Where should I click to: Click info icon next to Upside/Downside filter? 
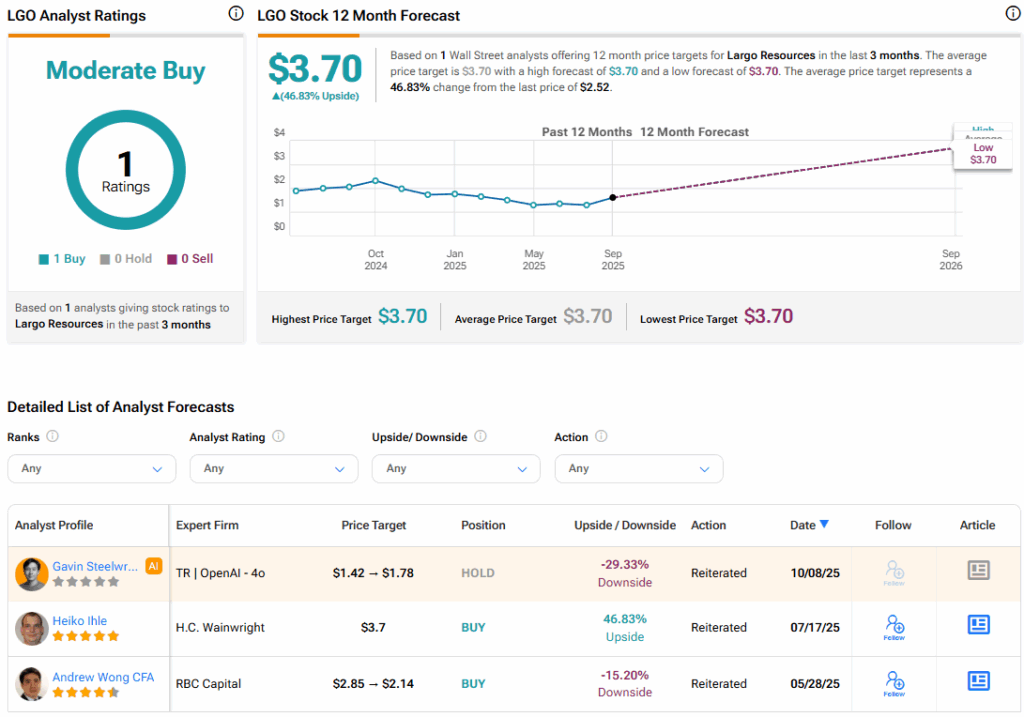tap(480, 436)
